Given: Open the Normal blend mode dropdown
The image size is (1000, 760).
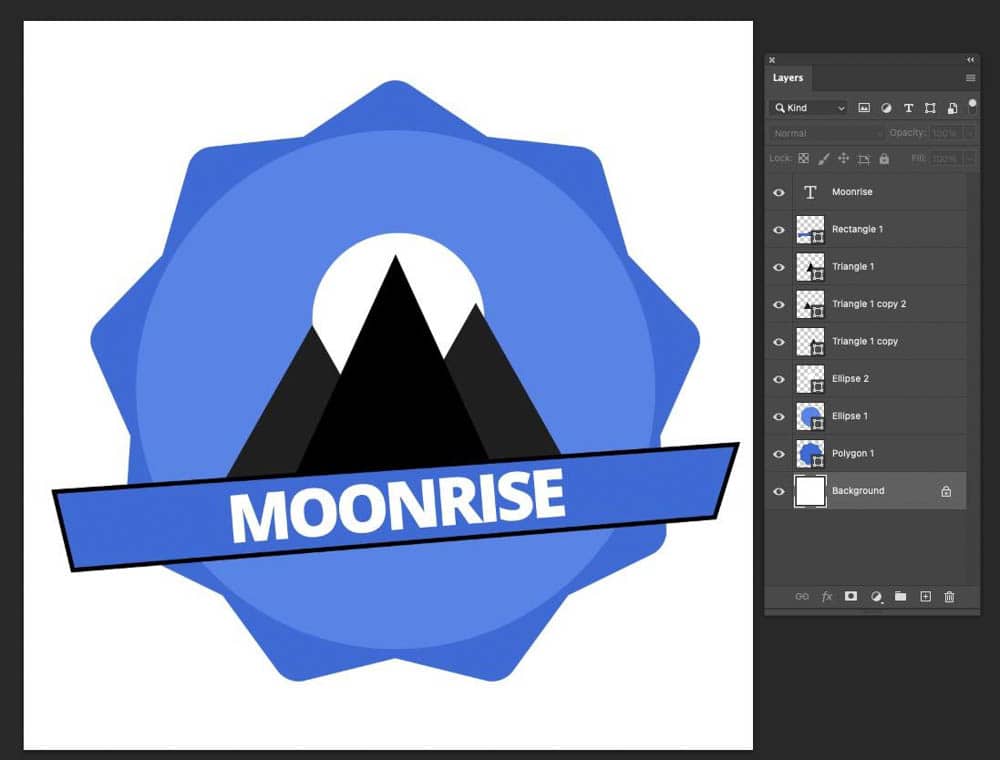Looking at the screenshot, I should (827, 133).
